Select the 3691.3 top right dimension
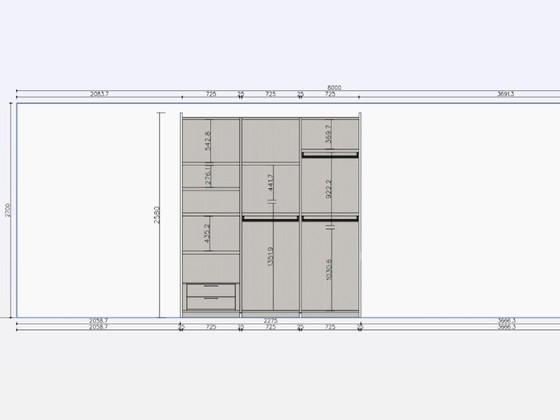 coord(506,94)
